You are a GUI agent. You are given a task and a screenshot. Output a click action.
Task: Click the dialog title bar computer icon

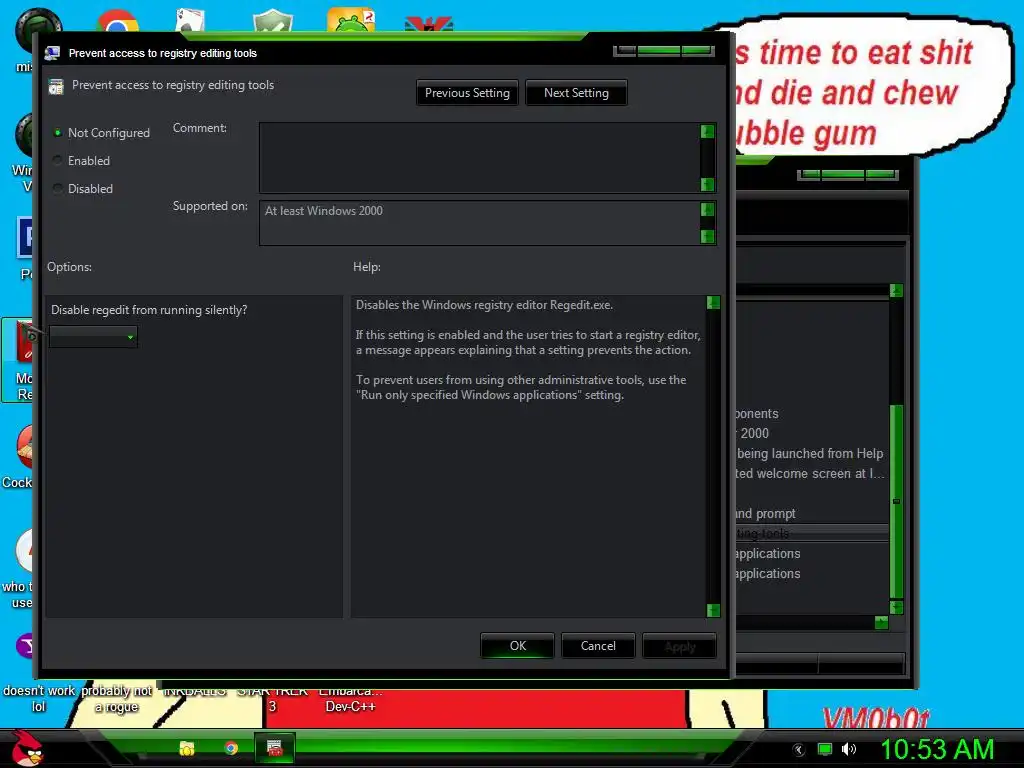pyautogui.click(x=52, y=54)
